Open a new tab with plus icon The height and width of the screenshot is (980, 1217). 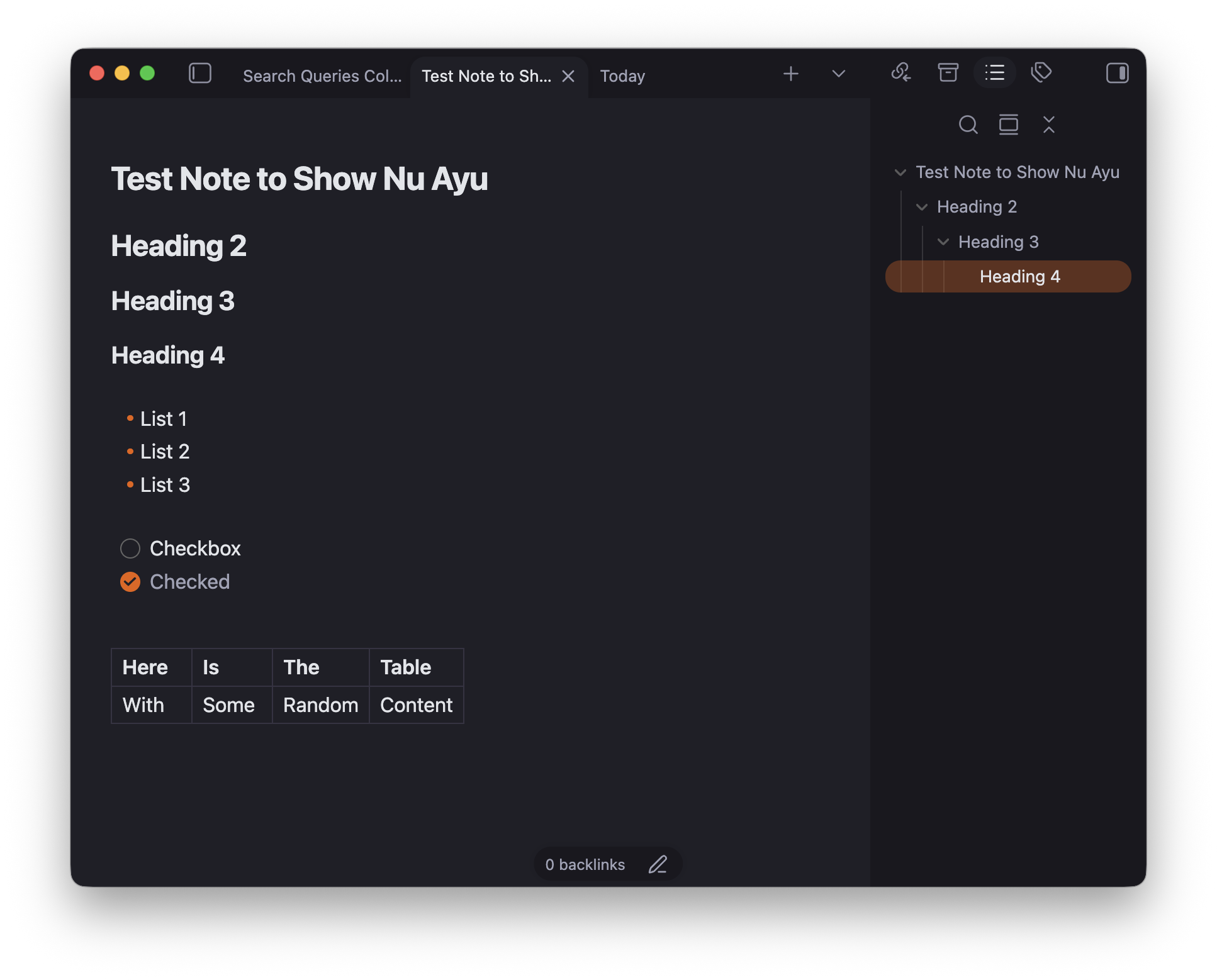791,74
